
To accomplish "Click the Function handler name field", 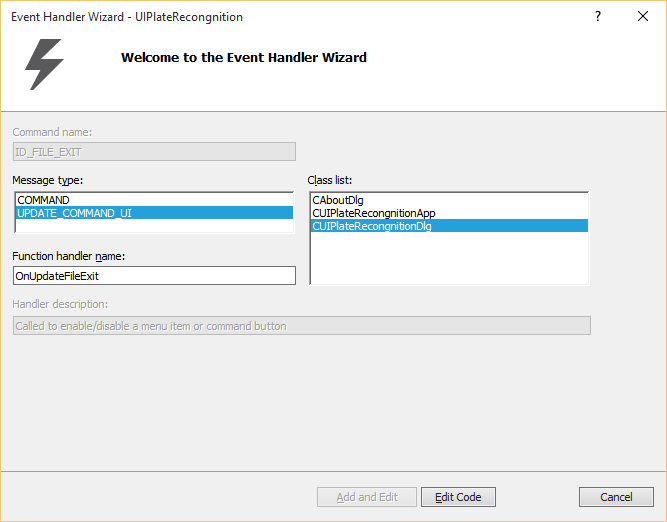I will tap(154, 276).
